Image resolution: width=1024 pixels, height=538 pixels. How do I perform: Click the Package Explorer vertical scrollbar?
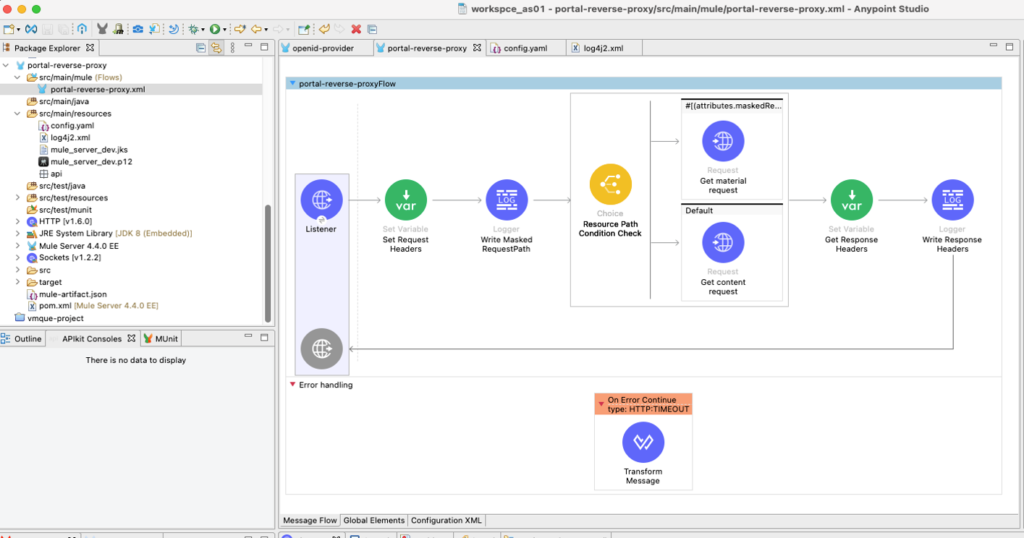pos(267,260)
